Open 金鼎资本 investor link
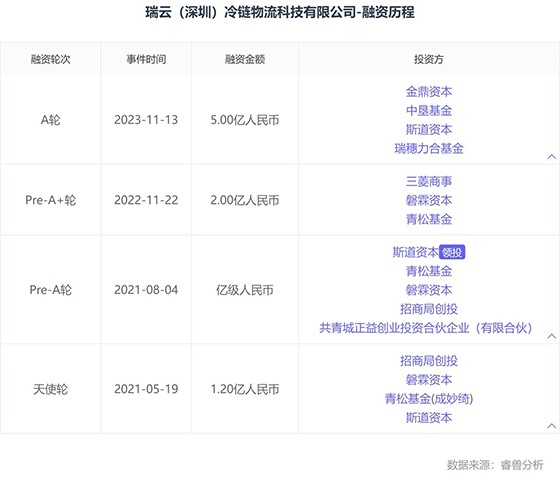This screenshot has height=480, width=560. (x=429, y=92)
